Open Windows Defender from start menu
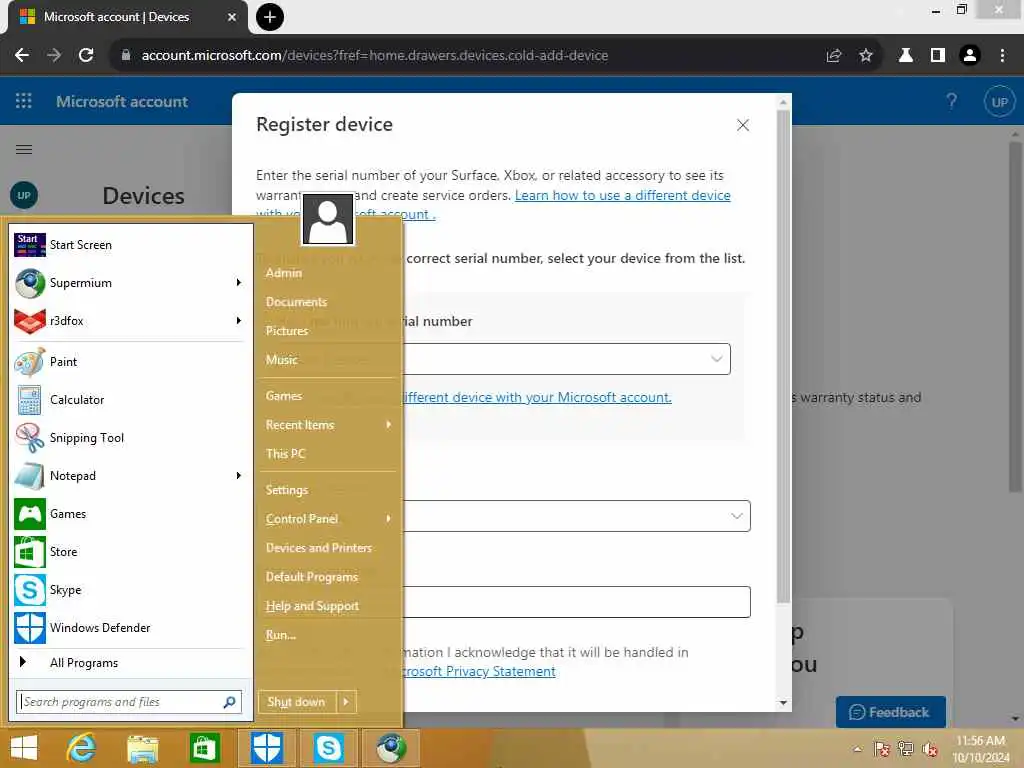 (x=129, y=628)
